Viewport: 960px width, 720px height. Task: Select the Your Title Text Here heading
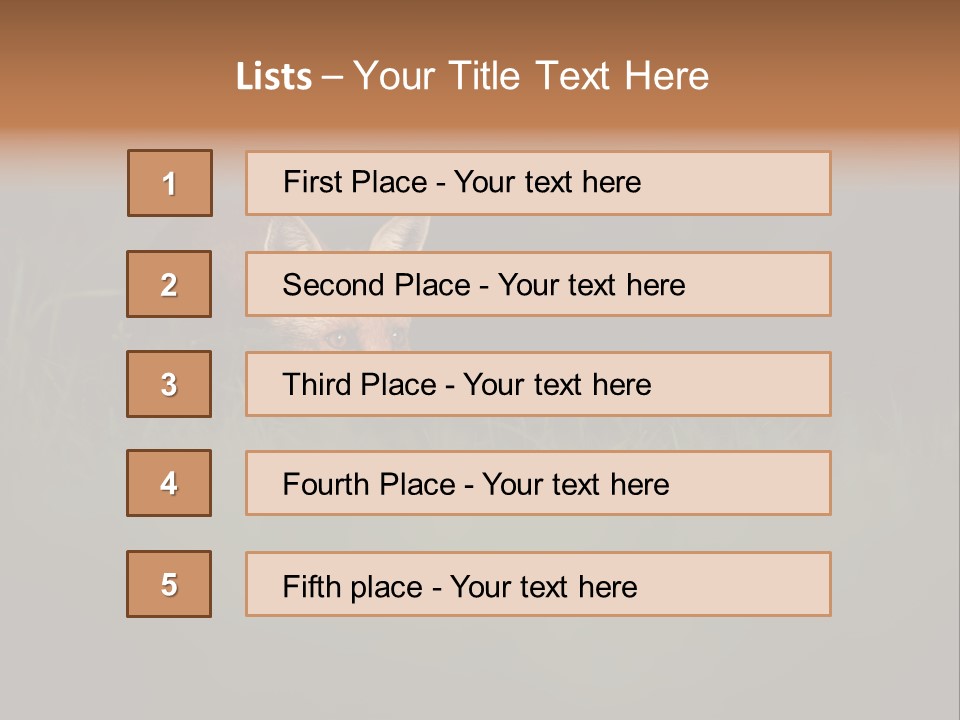click(530, 76)
